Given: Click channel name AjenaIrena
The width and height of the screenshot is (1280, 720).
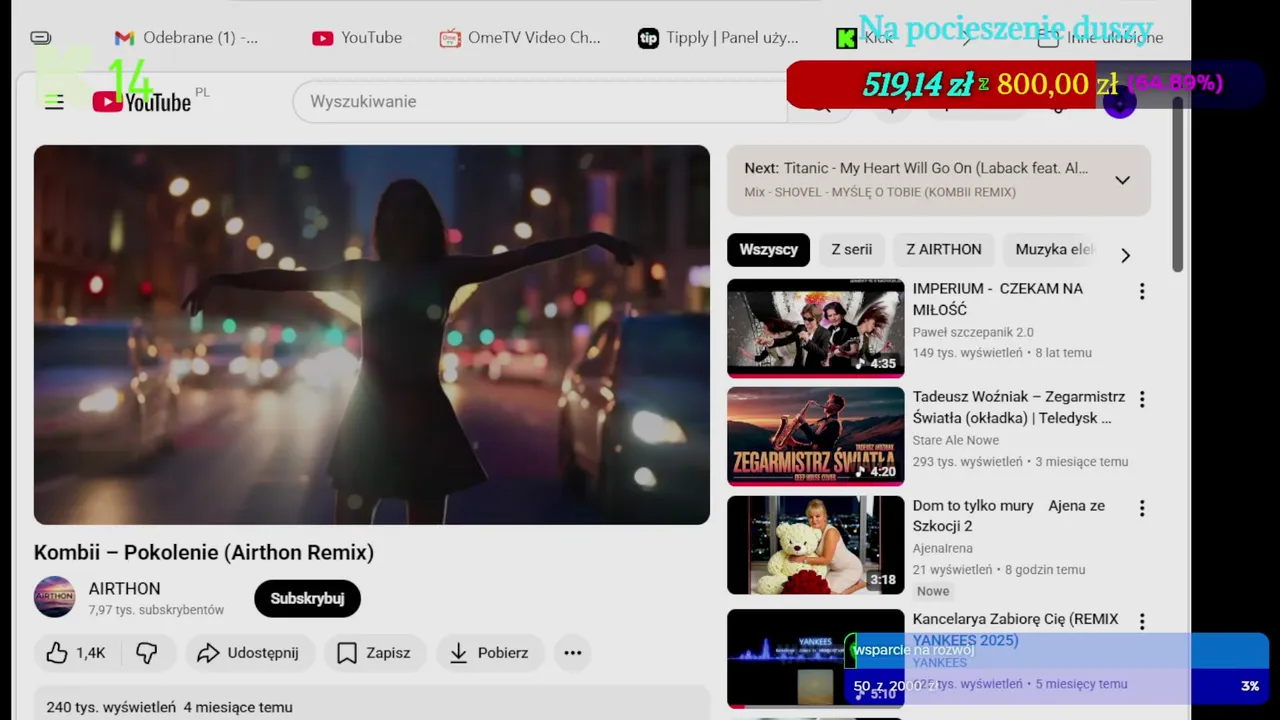Looking at the screenshot, I should 942,548.
